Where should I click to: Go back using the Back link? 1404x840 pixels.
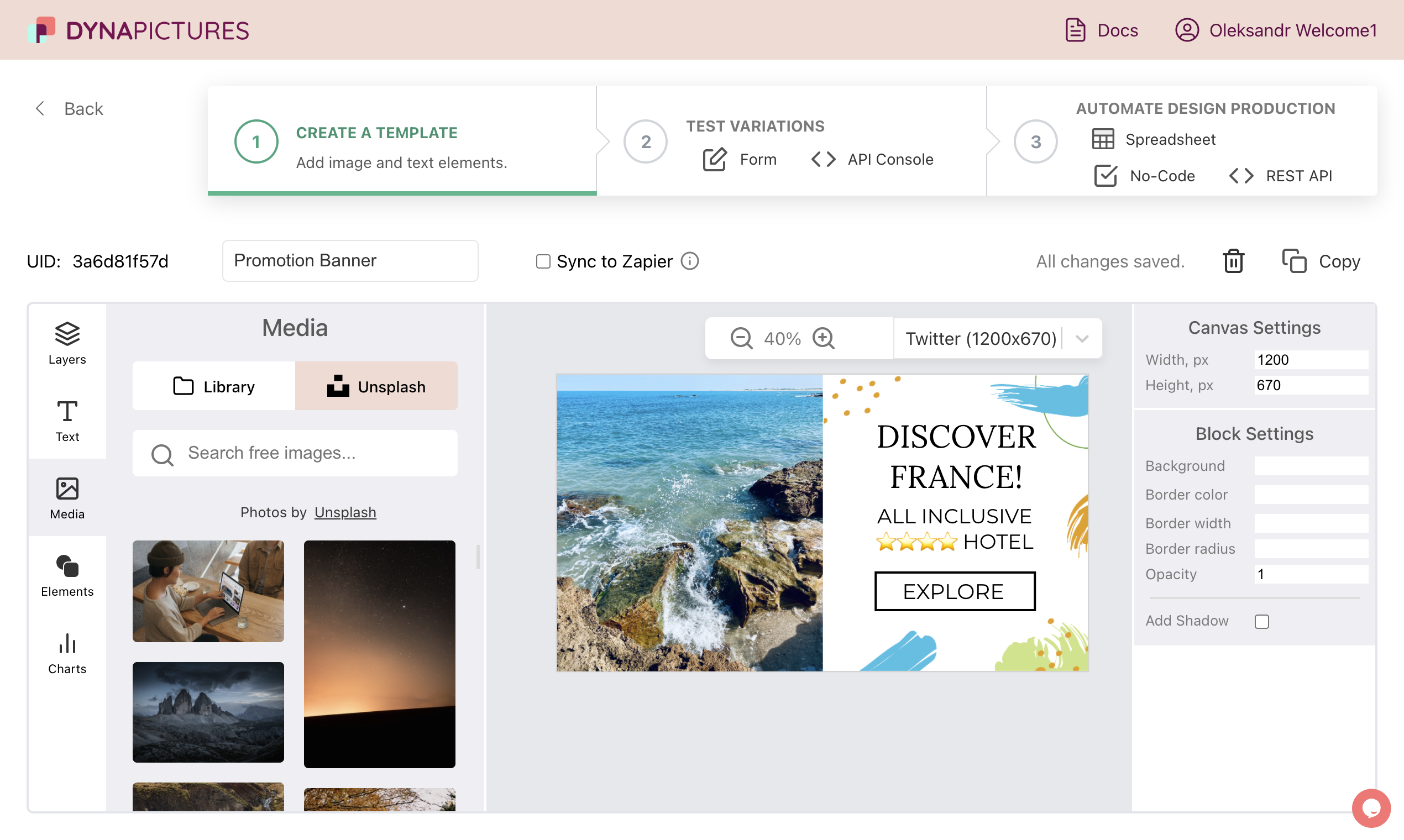(x=69, y=108)
